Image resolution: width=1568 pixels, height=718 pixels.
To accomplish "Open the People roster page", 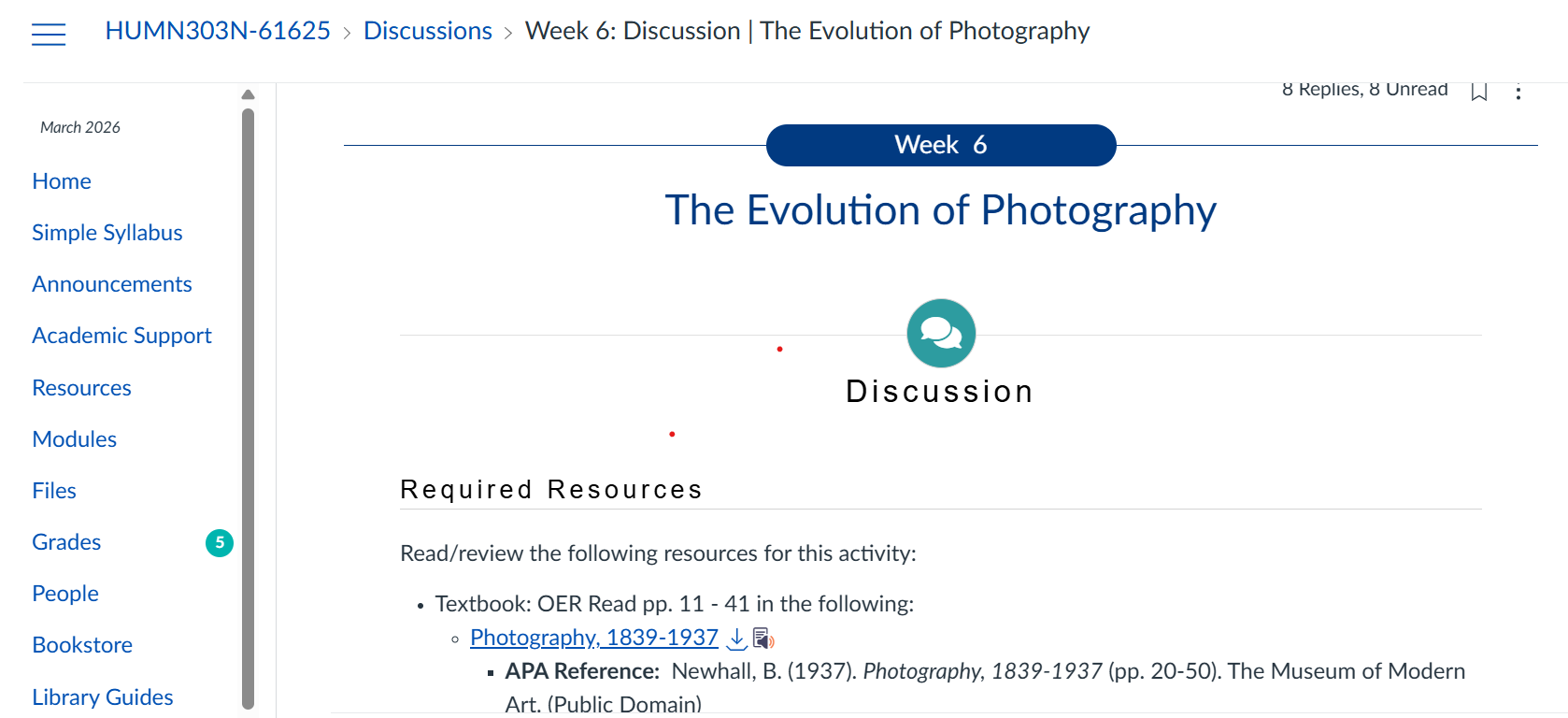I will [x=64, y=593].
